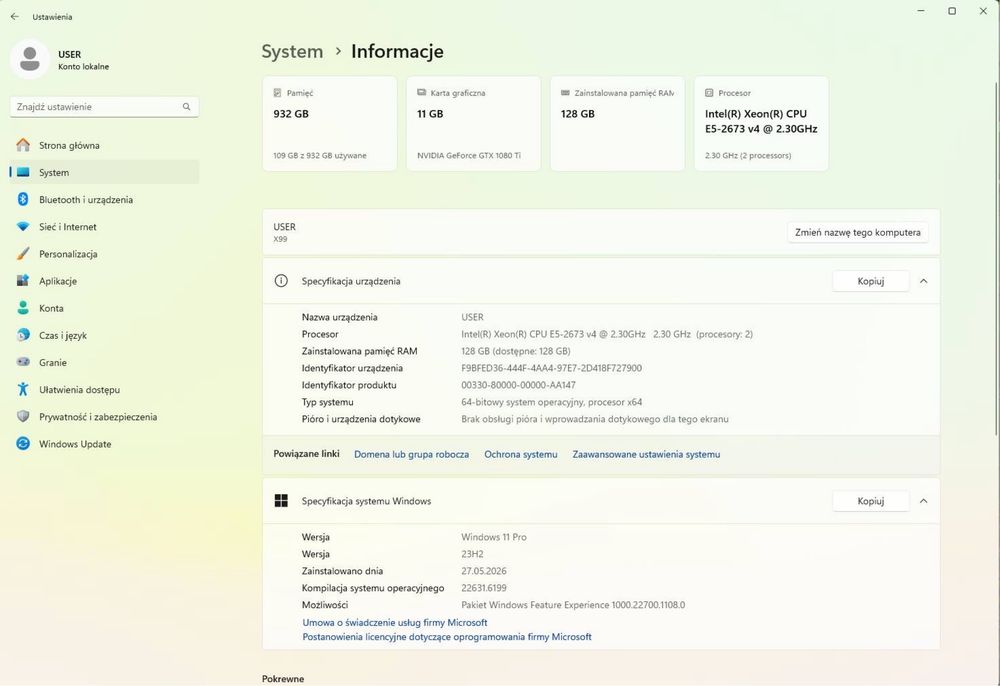The width and height of the screenshot is (1000, 686).
Task: Click the 64-bitowy system operacyjny value
Action: [551, 402]
